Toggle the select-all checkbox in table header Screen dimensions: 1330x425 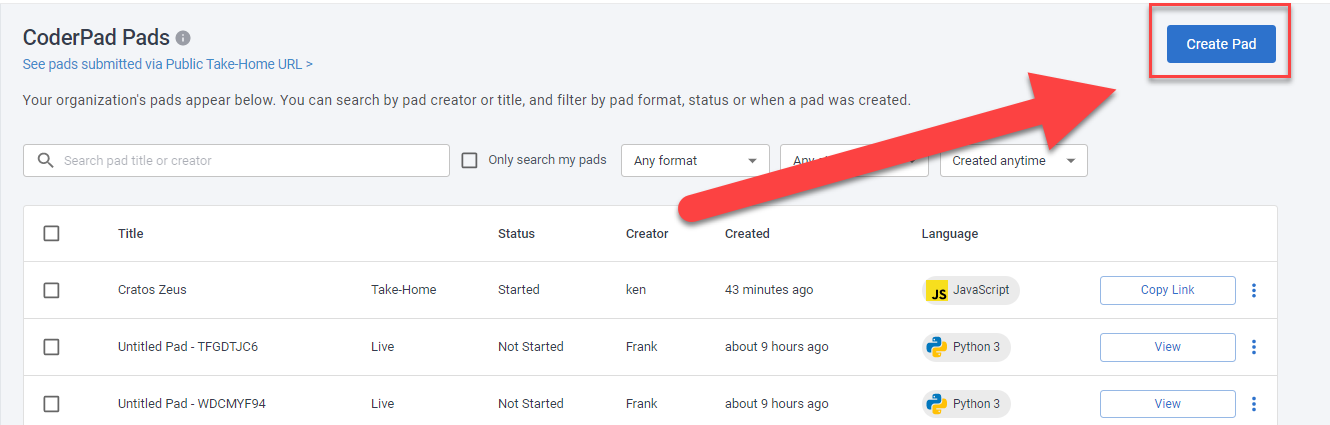[x=52, y=233]
